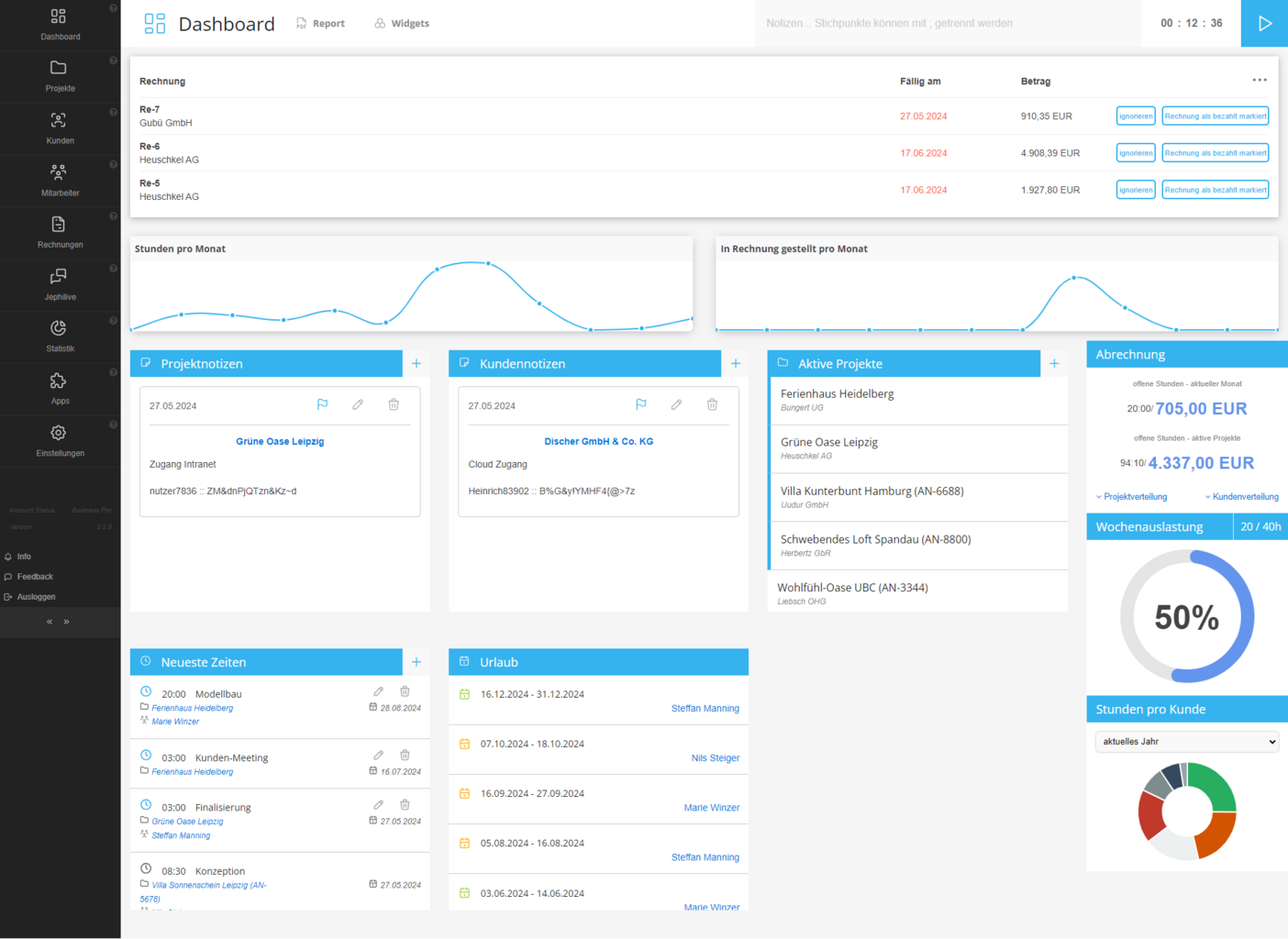
Task: Delete the Modellbau time entry
Action: tap(405, 691)
